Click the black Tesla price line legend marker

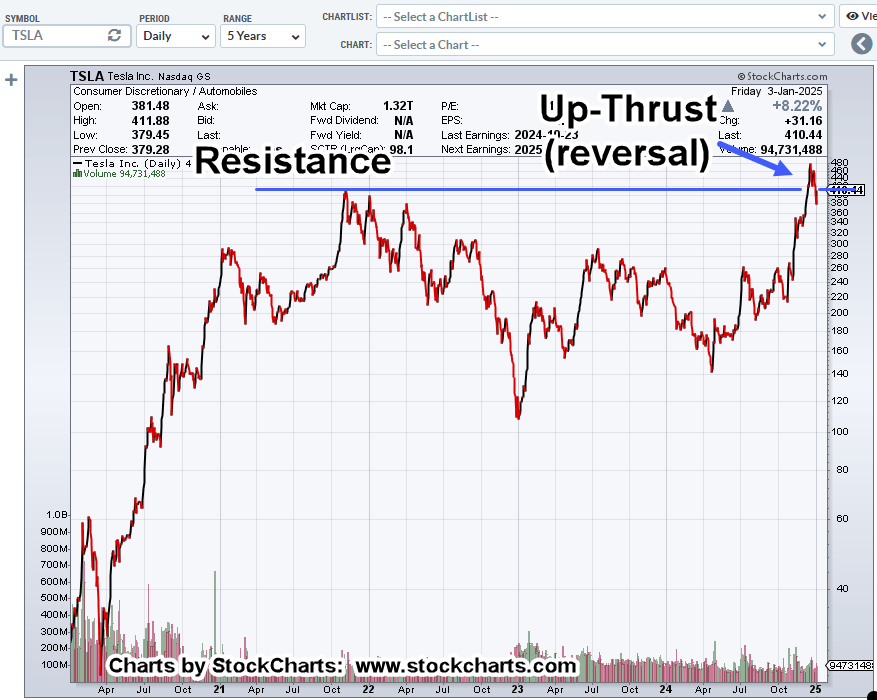tap(78, 162)
